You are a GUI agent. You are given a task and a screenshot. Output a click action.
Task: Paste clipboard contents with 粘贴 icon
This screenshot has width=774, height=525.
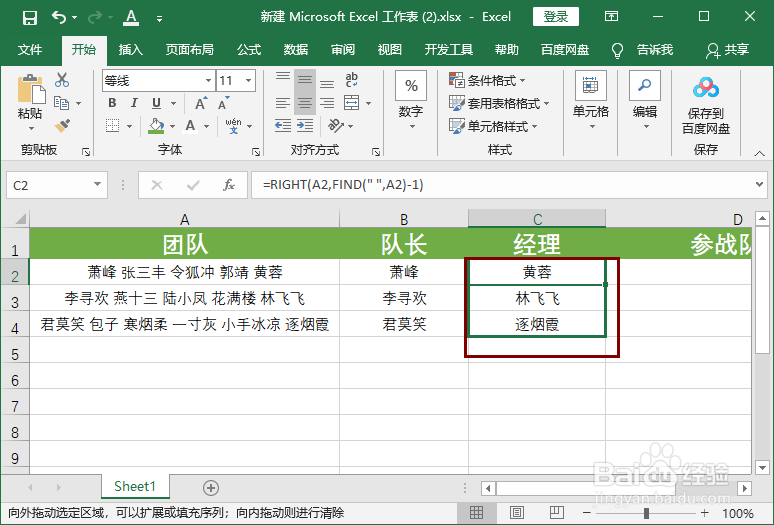(30, 90)
